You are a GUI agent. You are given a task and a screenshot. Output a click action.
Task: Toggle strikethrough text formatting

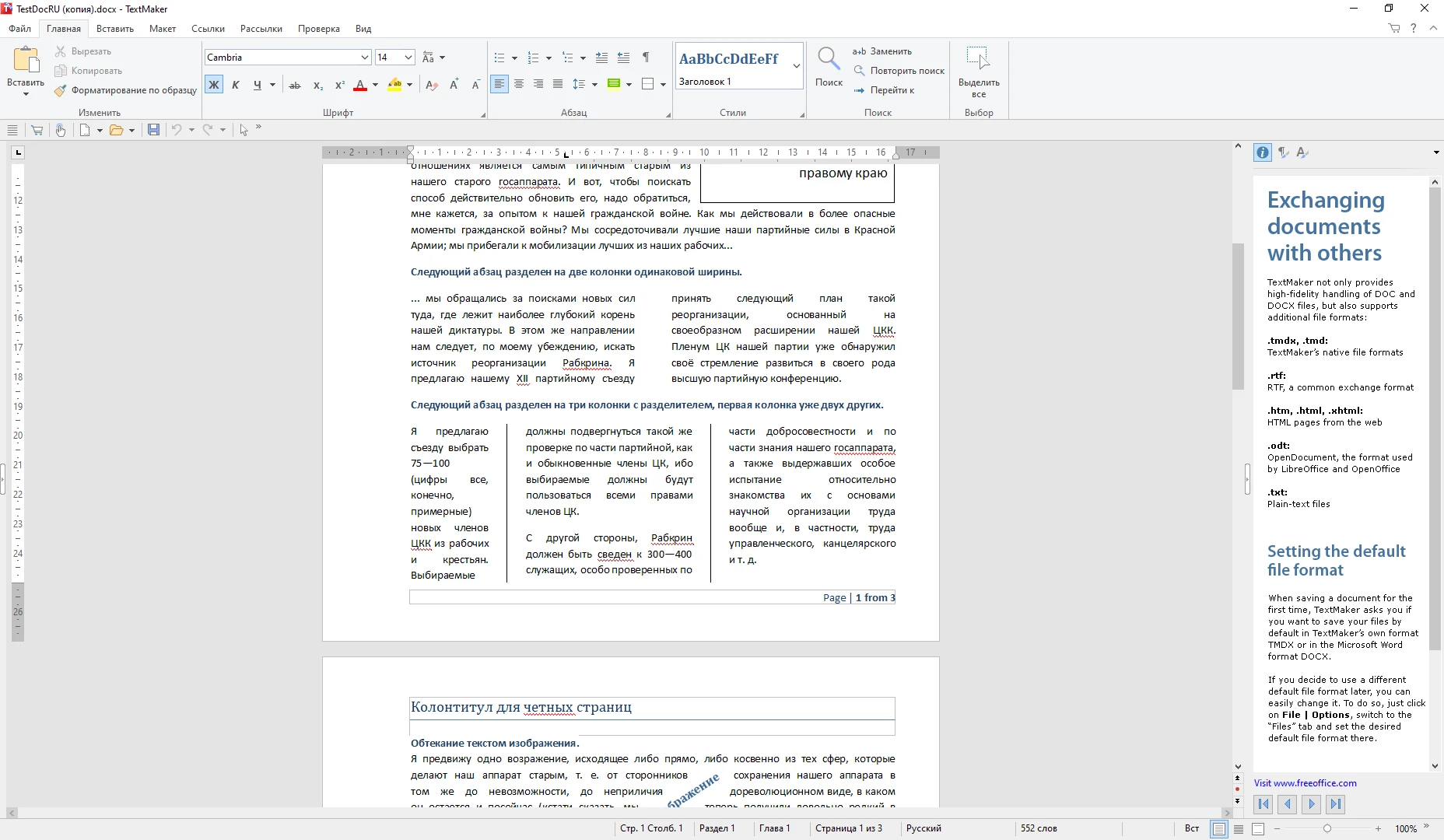click(295, 85)
